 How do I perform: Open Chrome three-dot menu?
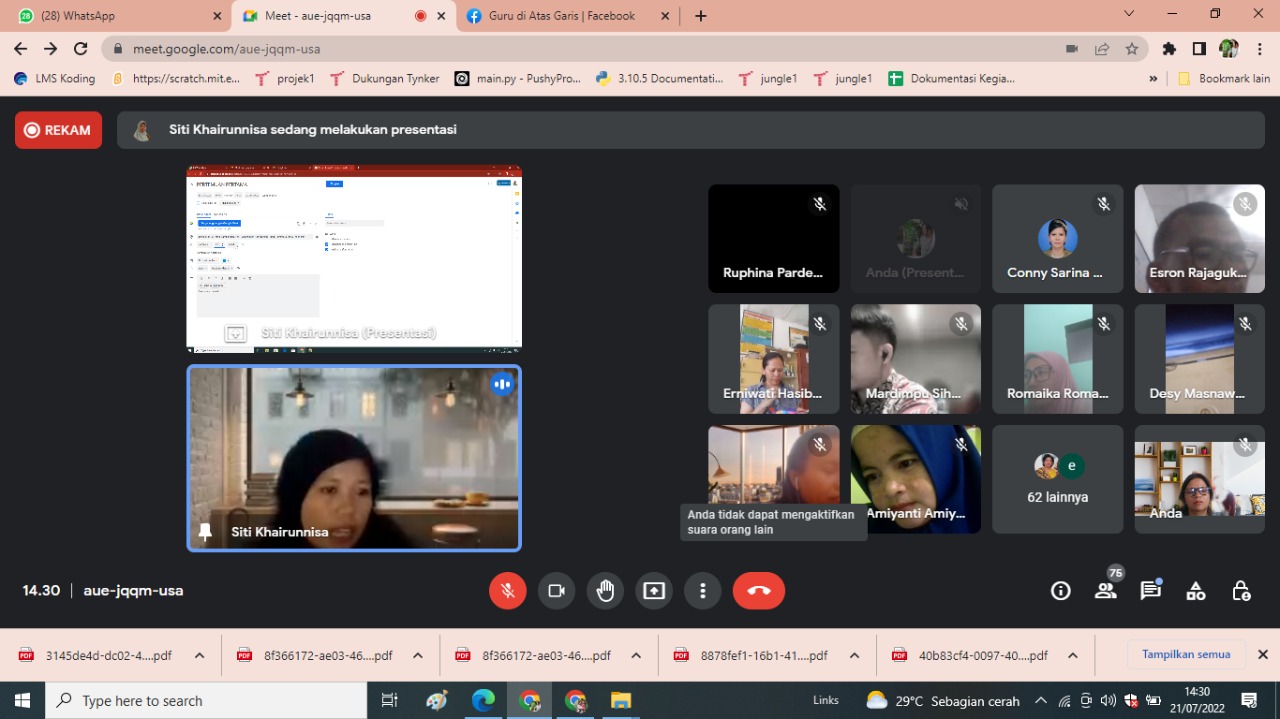point(1260,48)
